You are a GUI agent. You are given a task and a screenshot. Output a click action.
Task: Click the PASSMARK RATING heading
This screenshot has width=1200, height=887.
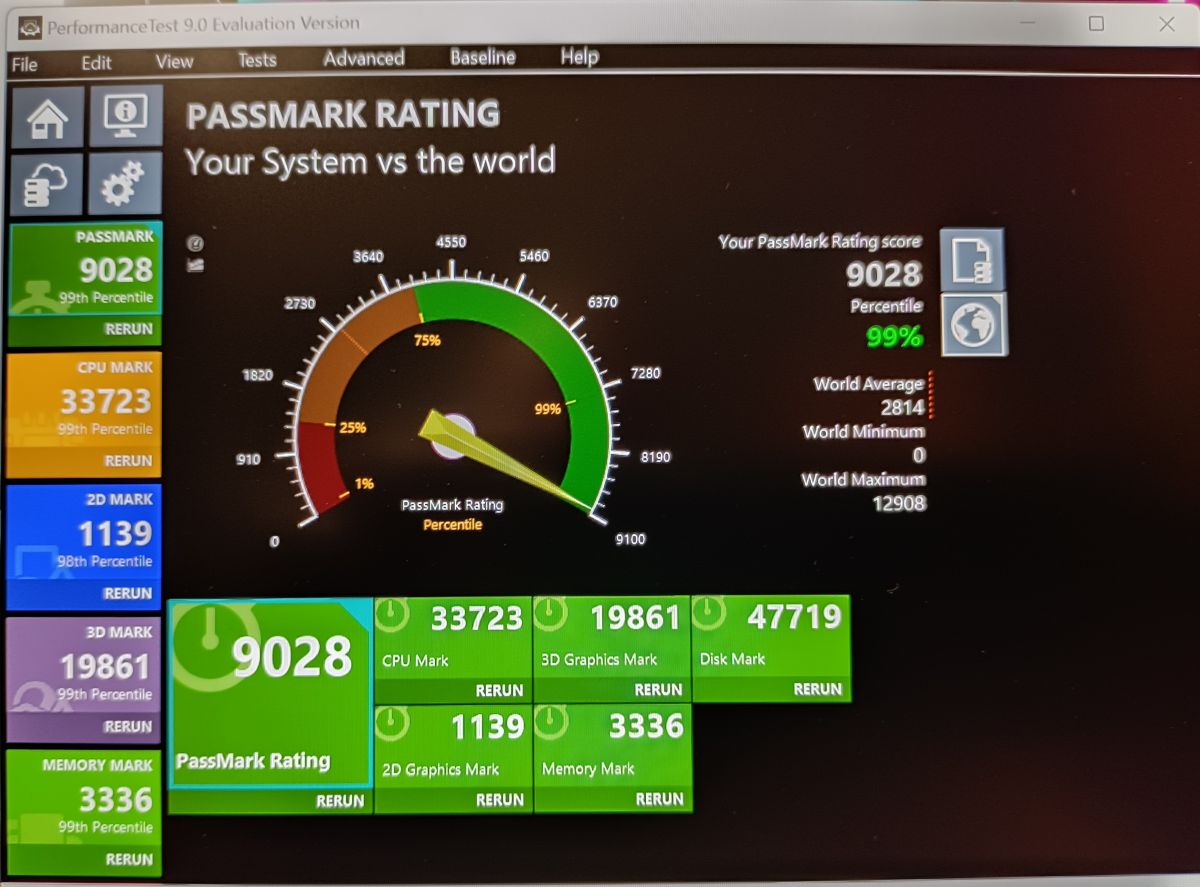click(343, 115)
